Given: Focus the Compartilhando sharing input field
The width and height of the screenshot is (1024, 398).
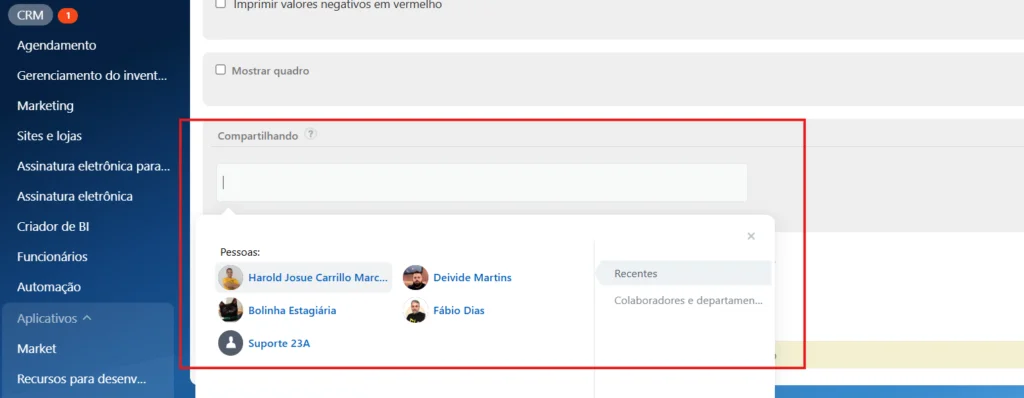Looking at the screenshot, I should tap(482, 182).
